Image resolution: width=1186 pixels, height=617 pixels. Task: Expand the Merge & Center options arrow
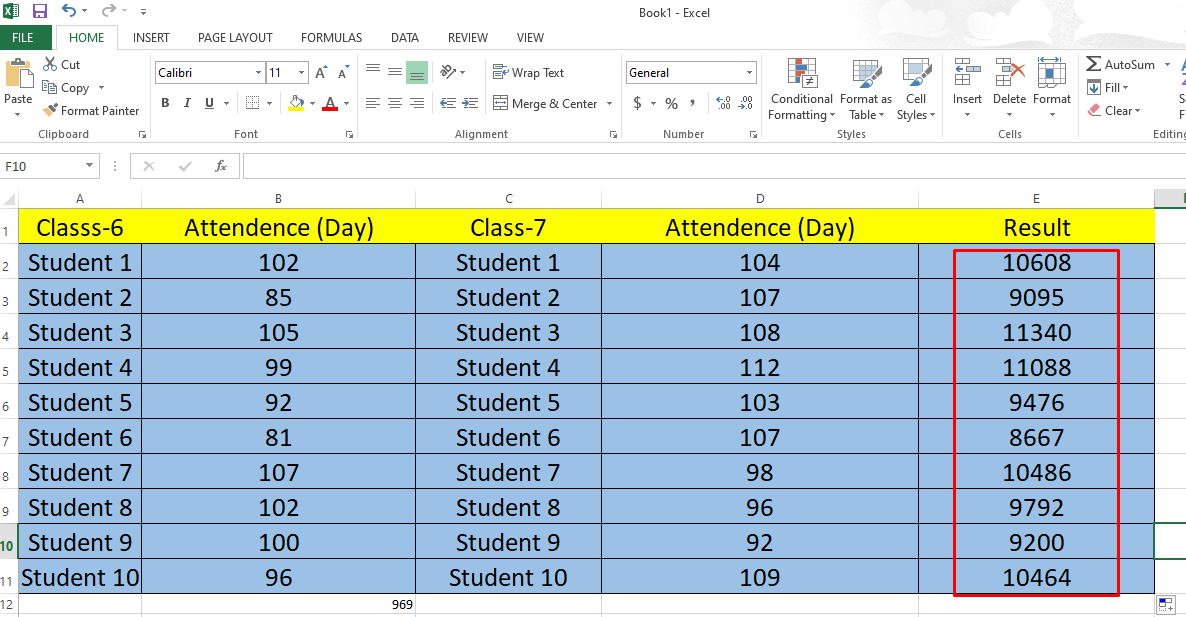pos(610,104)
